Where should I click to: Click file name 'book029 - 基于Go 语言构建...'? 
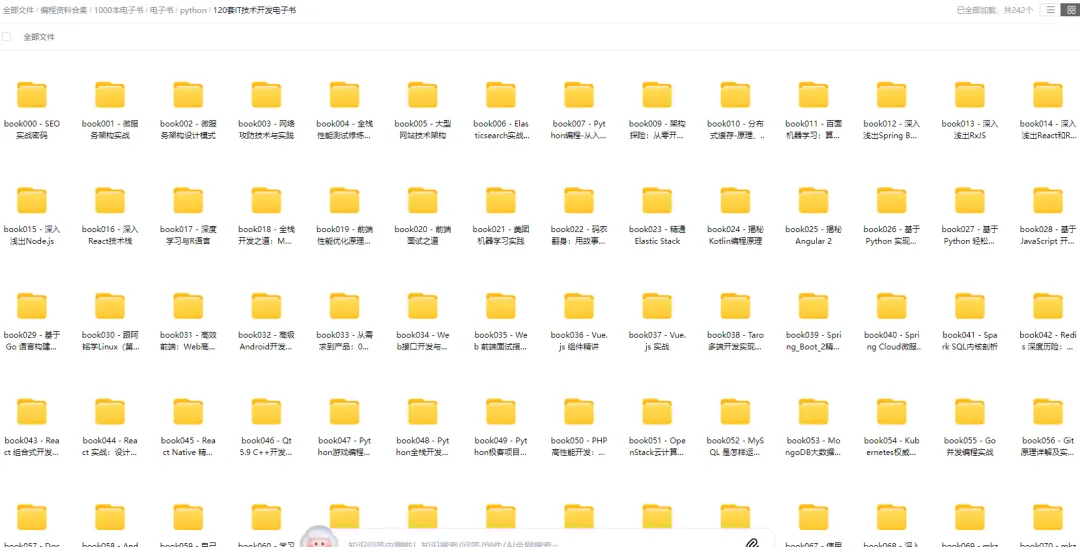32,340
